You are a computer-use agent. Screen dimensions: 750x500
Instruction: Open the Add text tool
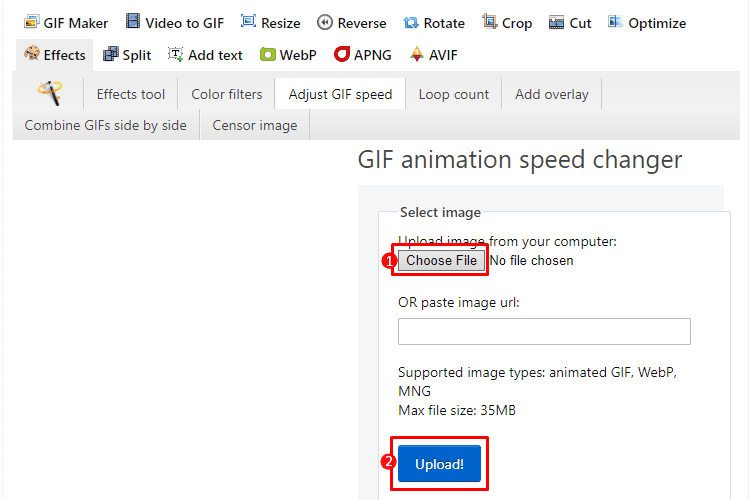pos(205,55)
